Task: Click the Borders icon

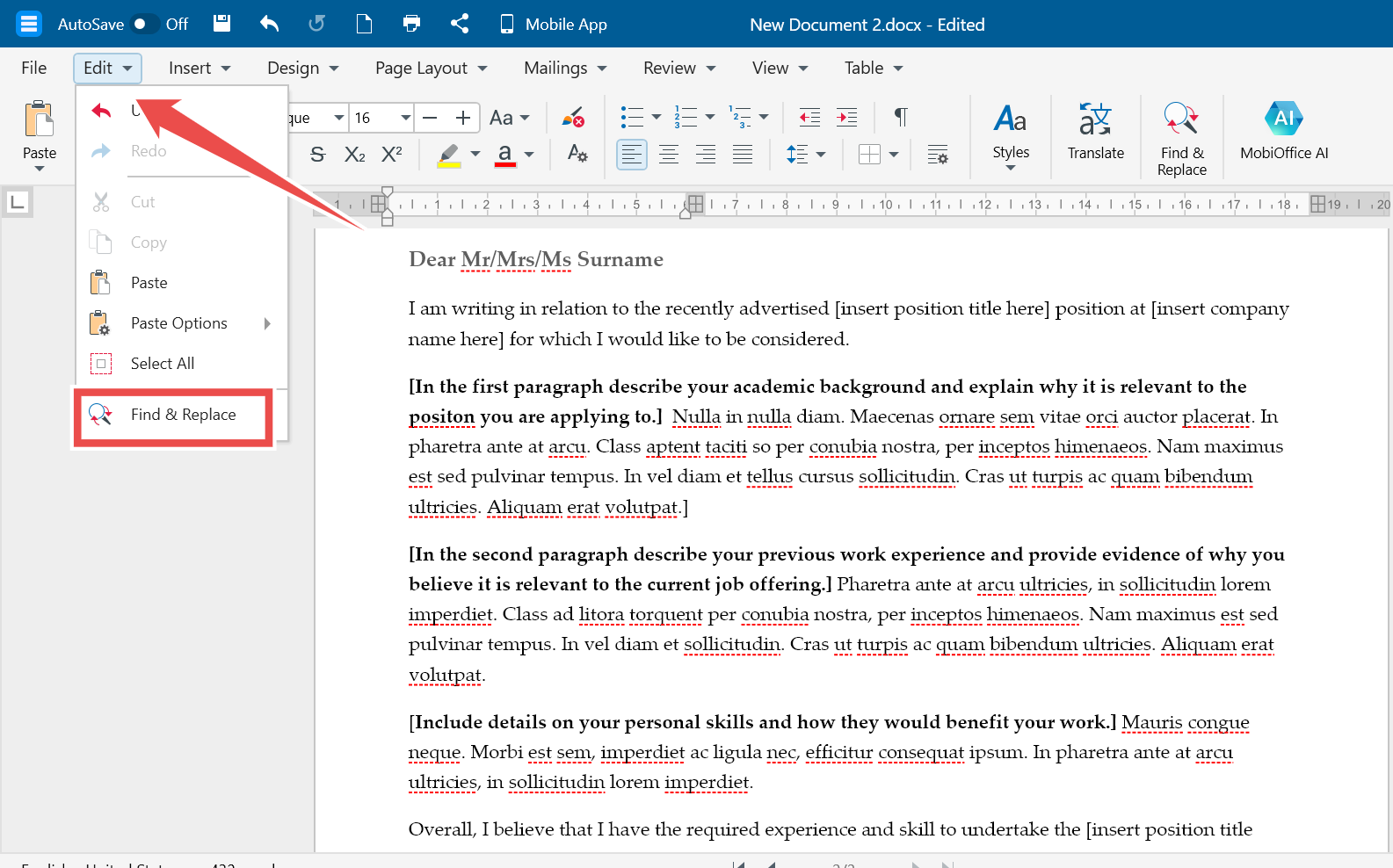Action: click(869, 155)
